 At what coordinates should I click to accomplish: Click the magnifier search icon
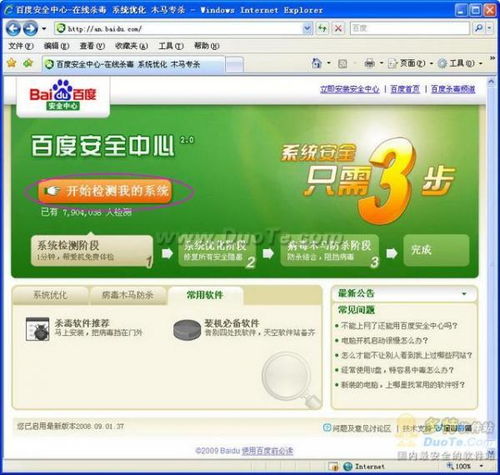(x=479, y=28)
